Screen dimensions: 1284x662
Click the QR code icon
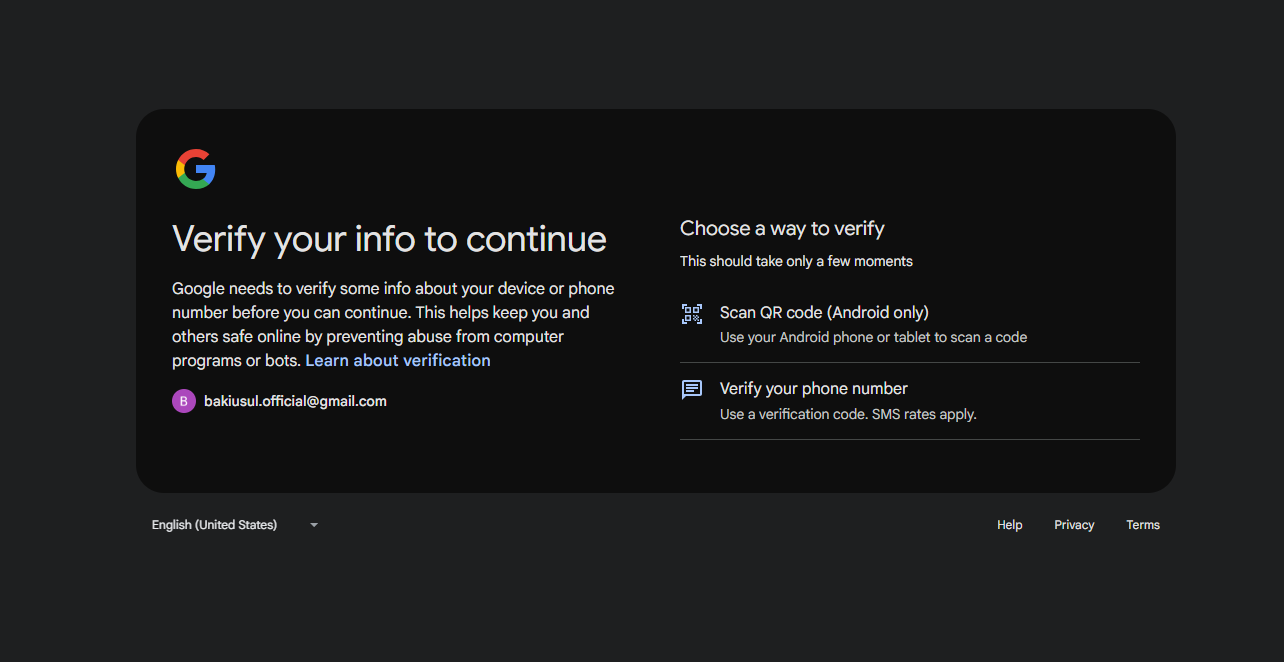(x=692, y=314)
